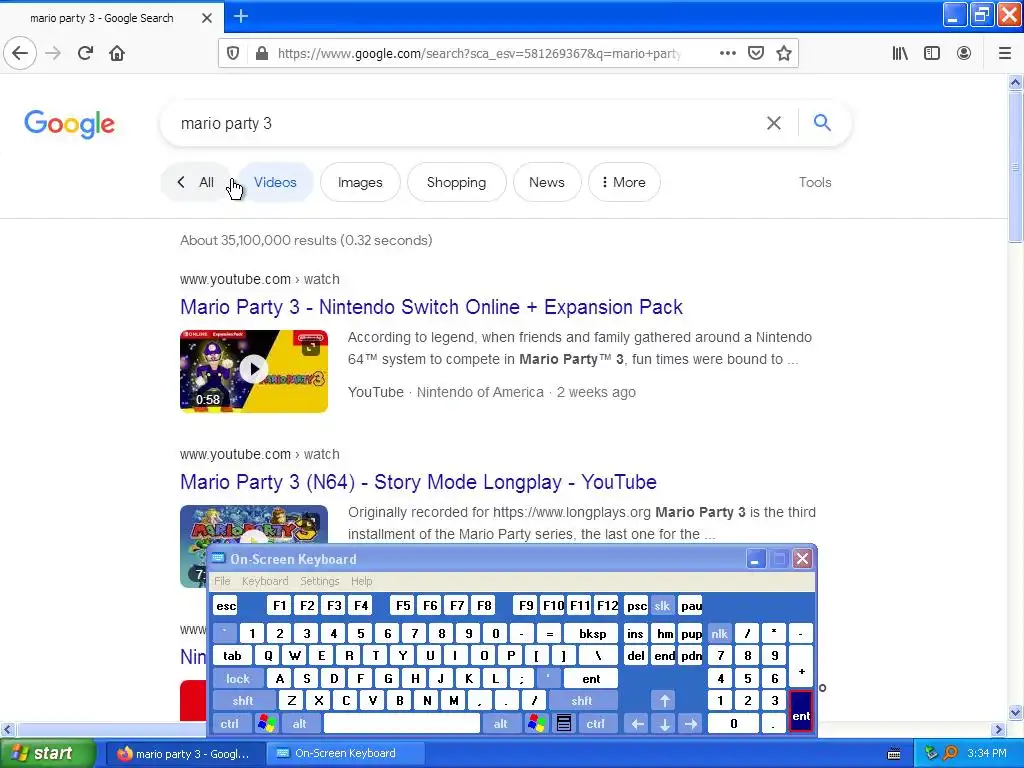1024x768 pixels.
Task: Click the left arrow key on keyboard
Action: (637, 724)
